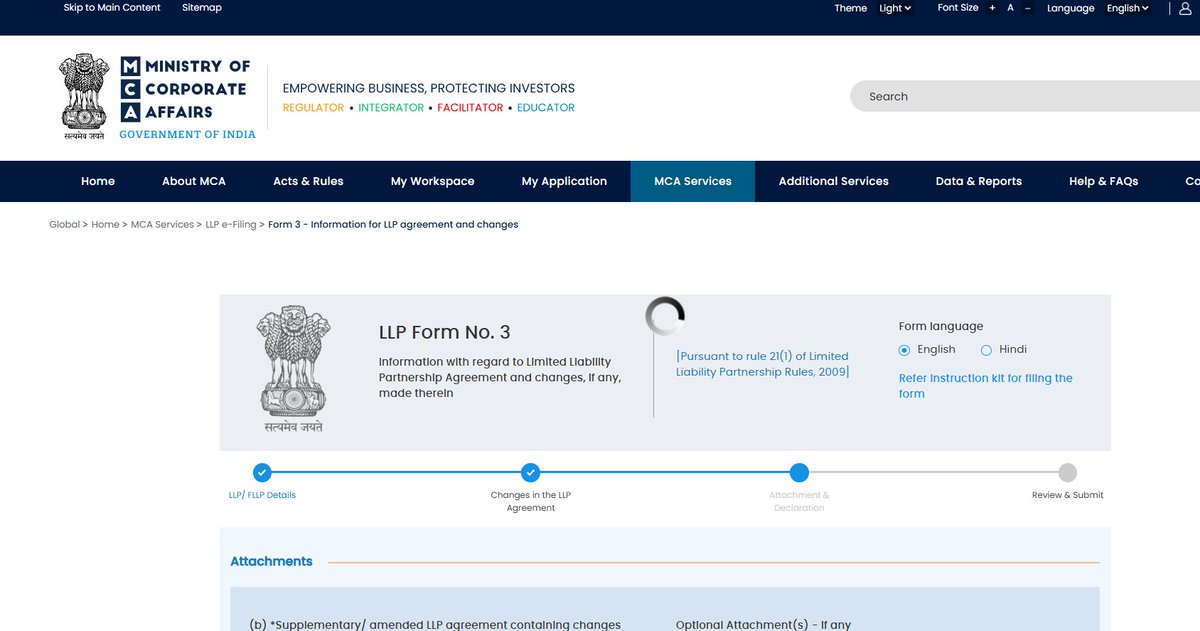Open the Additional Services menu
Screen dimensions: 1200x631
(834, 181)
